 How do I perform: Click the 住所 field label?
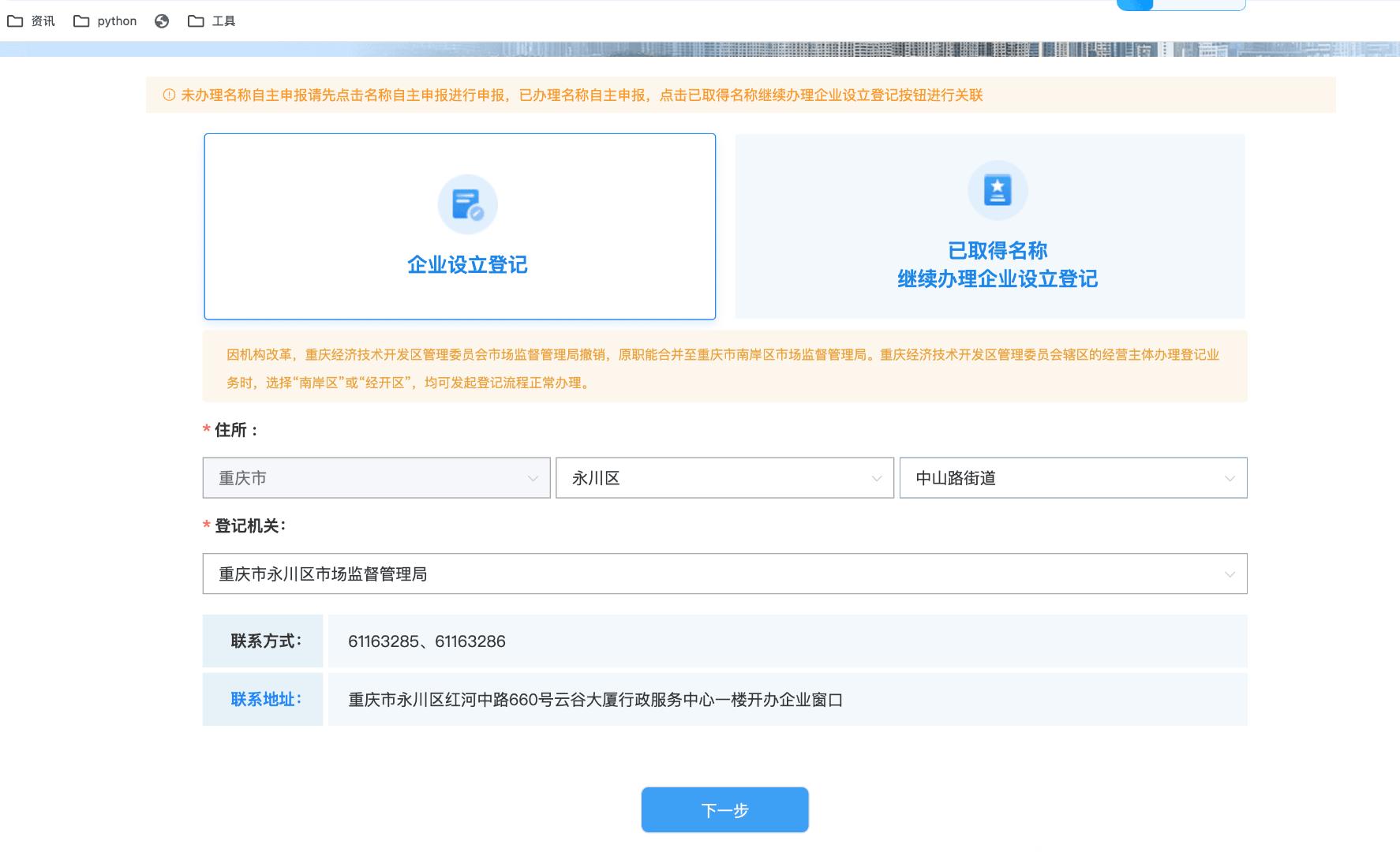point(236,430)
